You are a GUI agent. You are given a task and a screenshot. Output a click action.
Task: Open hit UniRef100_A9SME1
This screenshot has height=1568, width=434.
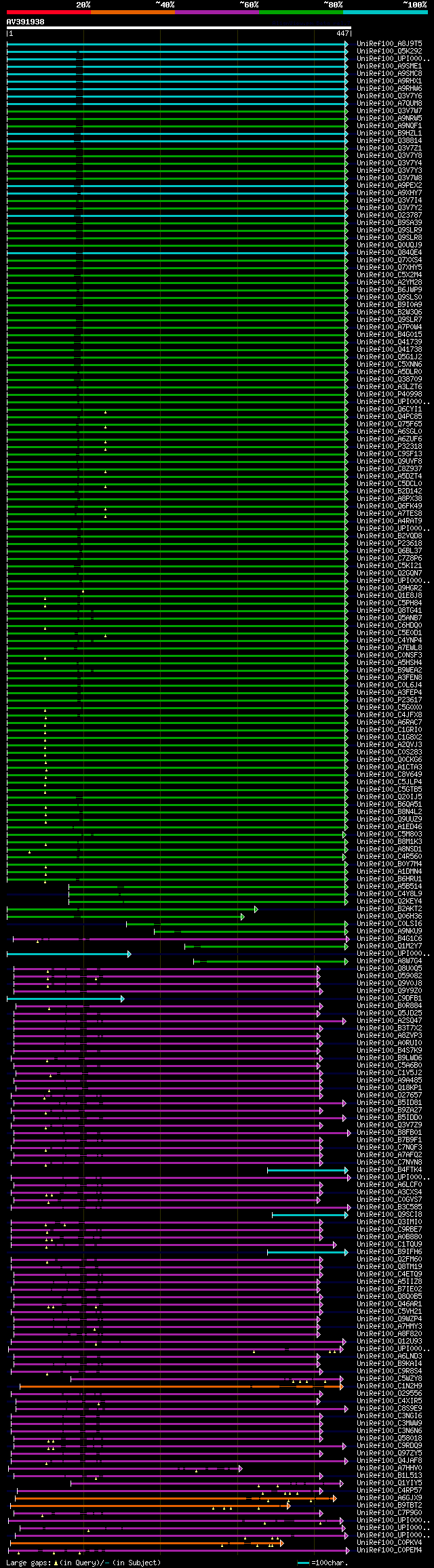click(389, 66)
